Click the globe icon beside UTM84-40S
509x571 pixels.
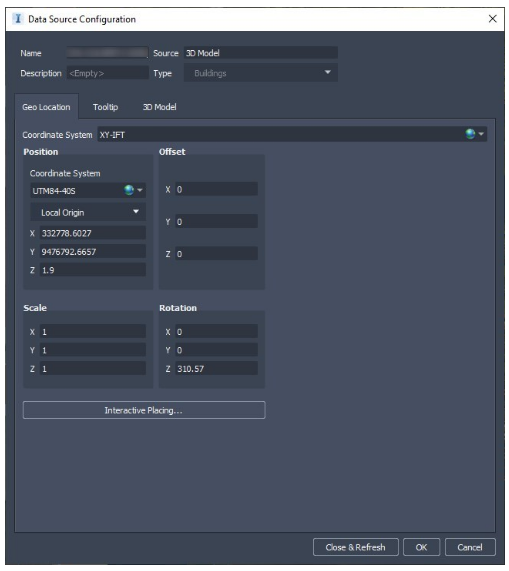[129, 190]
